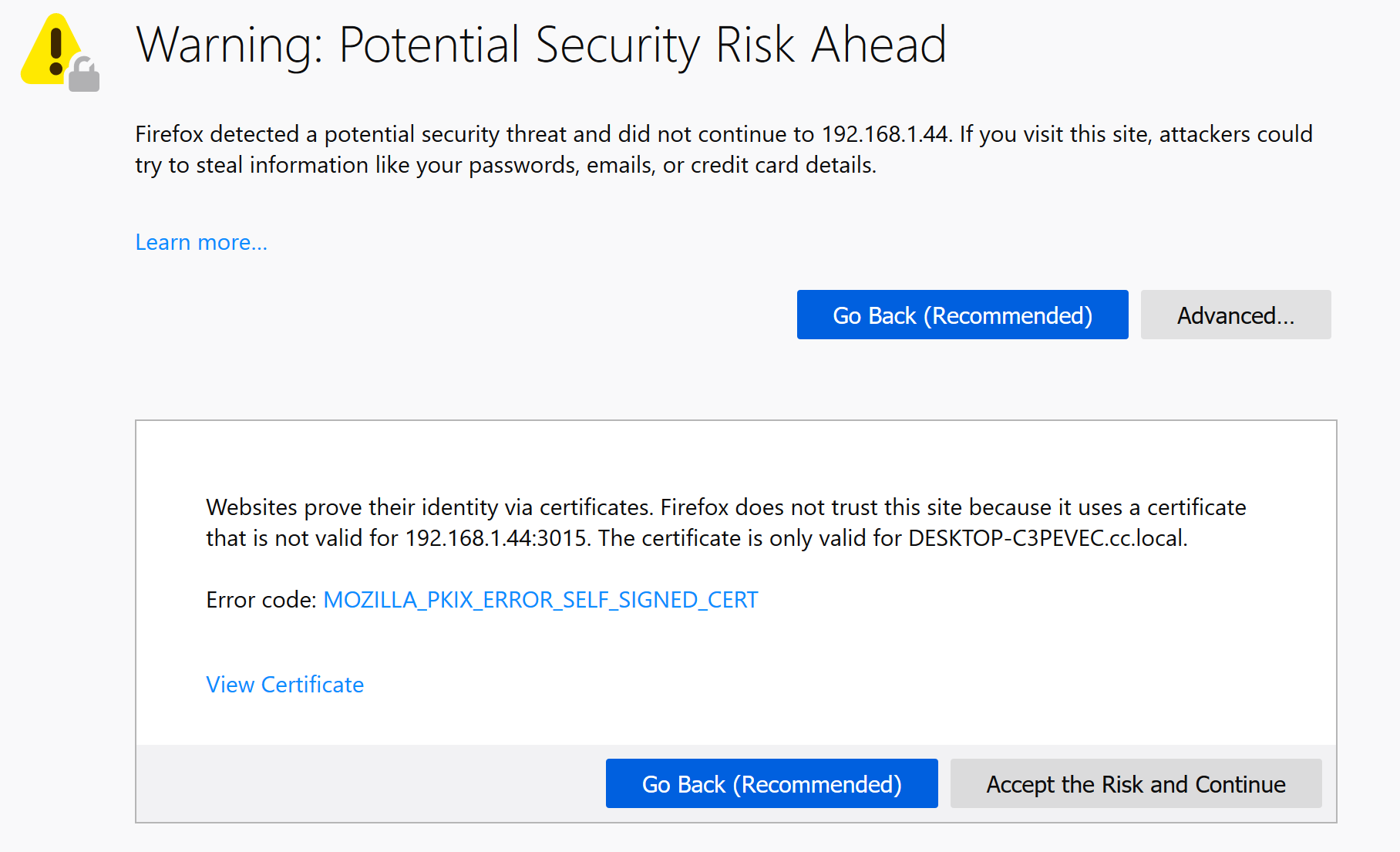Click the "Error code:" label text
Image resolution: width=1400 pixels, height=852 pixels.
261,600
